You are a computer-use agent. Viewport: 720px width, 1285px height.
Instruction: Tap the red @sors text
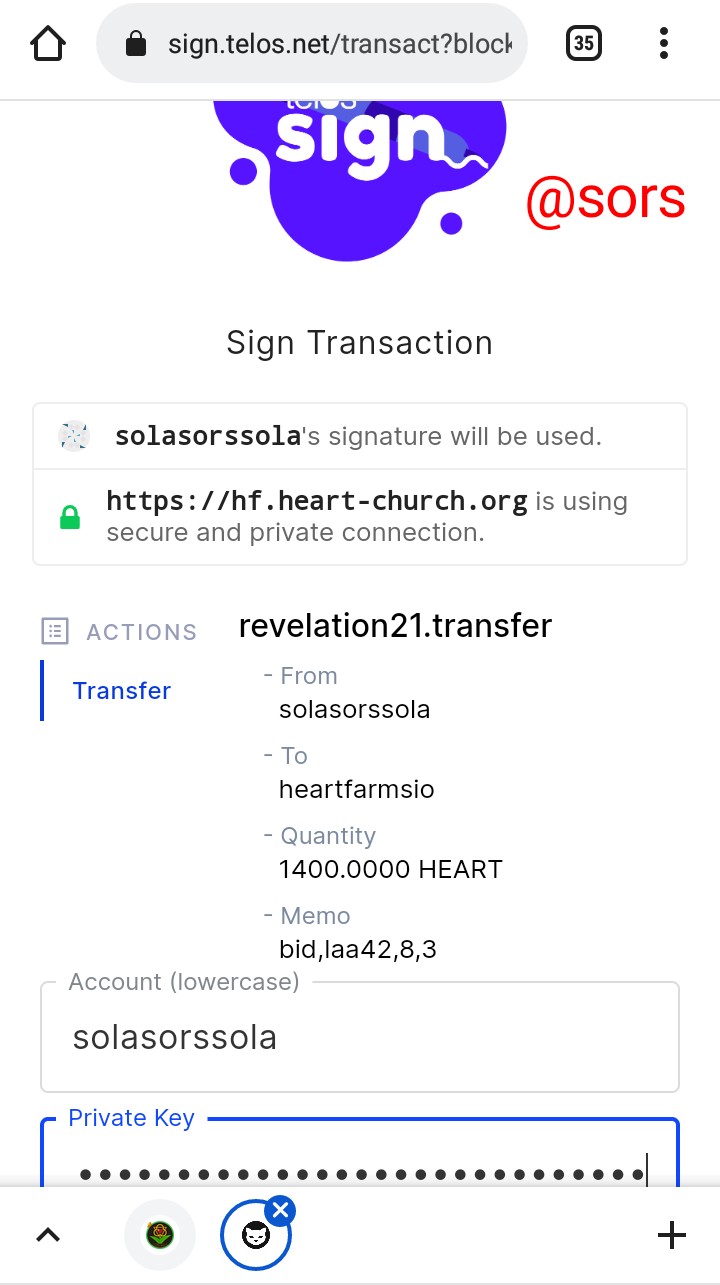[605, 199]
